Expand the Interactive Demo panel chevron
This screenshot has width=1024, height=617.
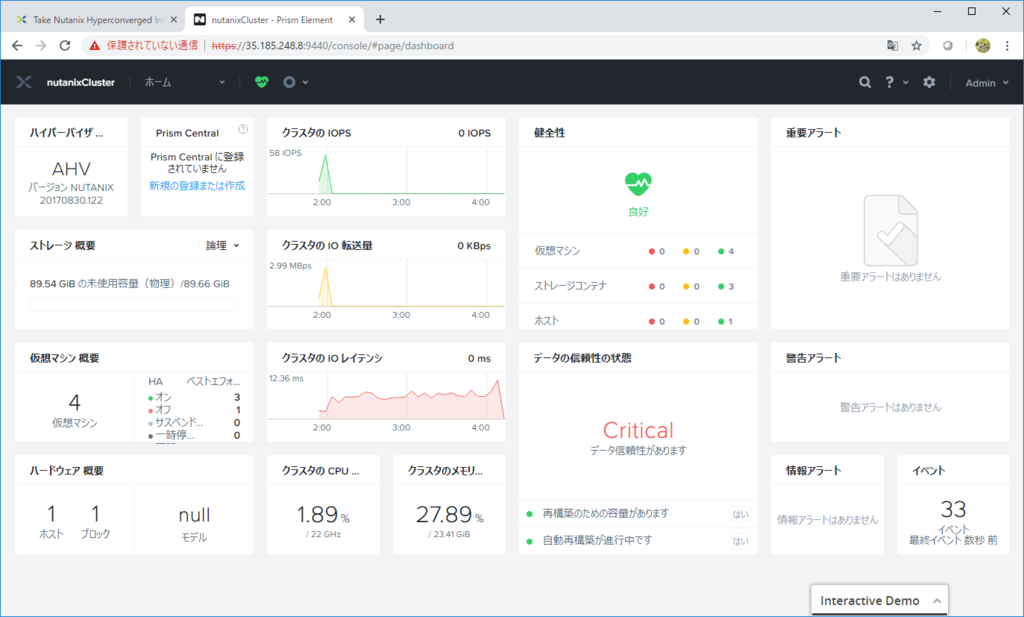click(x=936, y=601)
